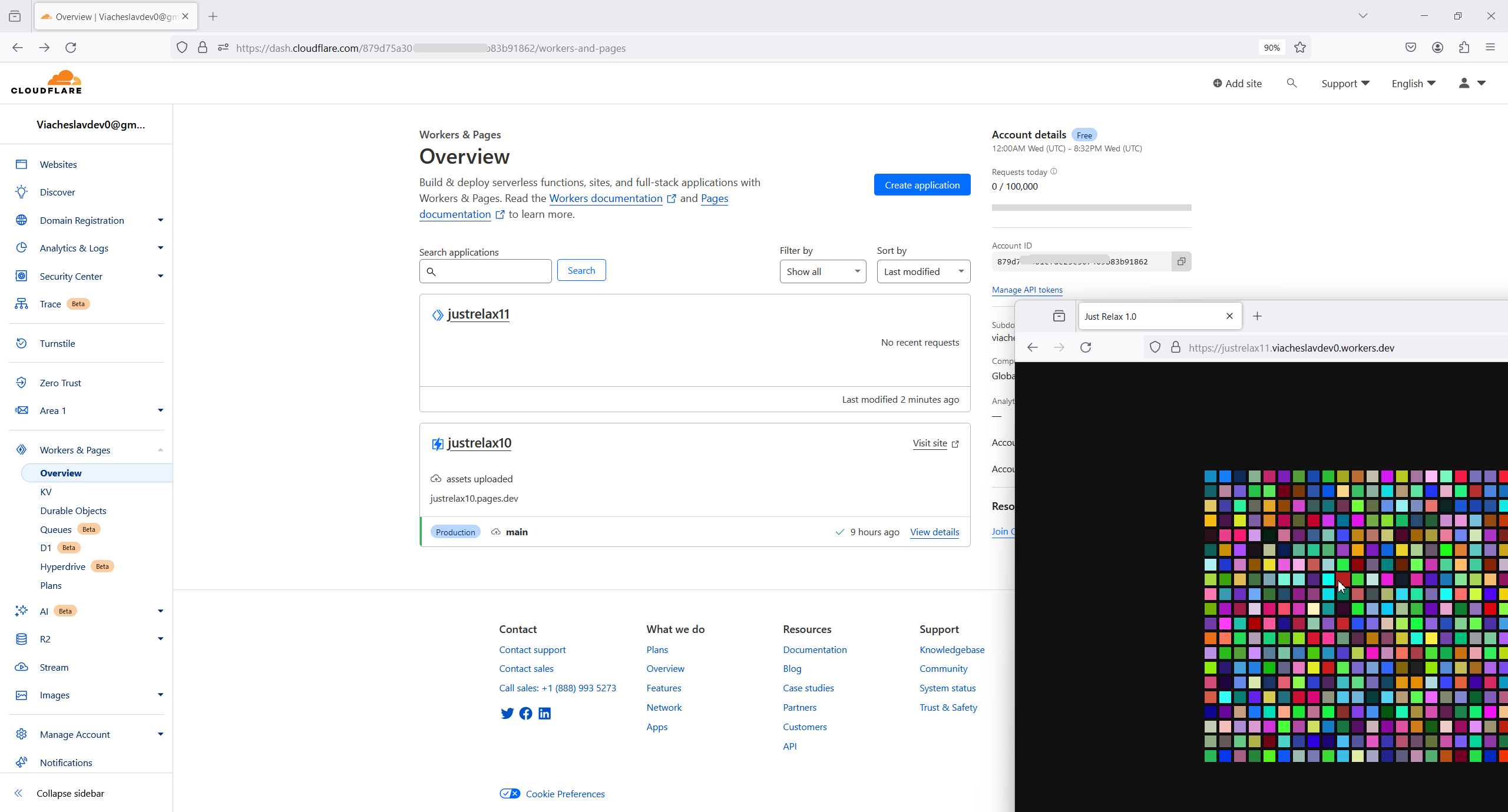Click the Turnstile sidebar icon
The height and width of the screenshot is (812, 1508).
pyautogui.click(x=22, y=343)
